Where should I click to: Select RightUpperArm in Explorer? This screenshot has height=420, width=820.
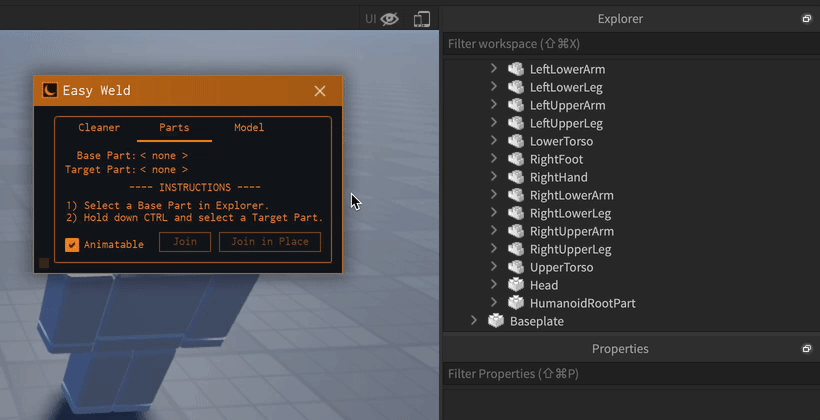tap(572, 232)
